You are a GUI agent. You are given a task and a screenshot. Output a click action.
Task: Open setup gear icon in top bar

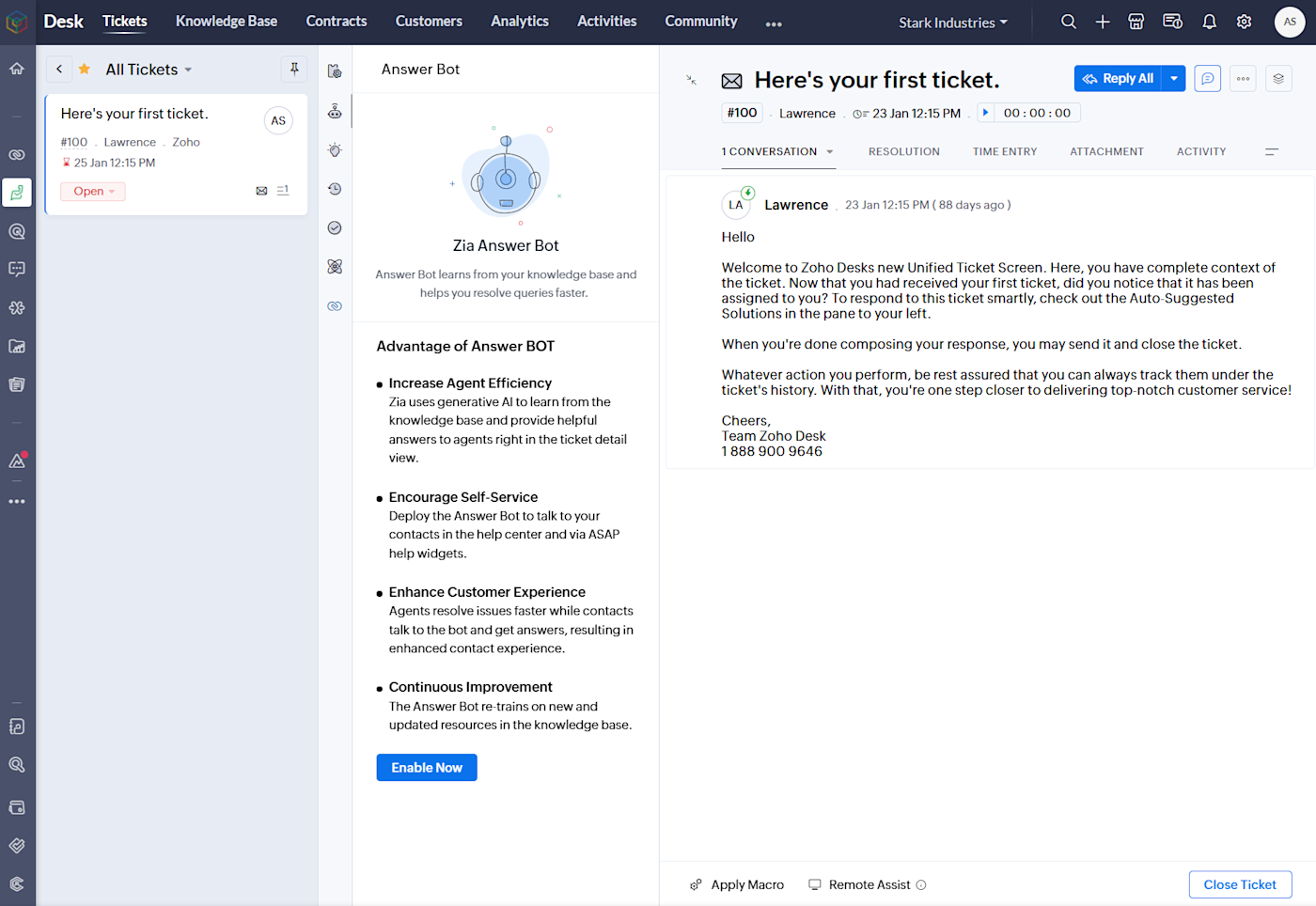pyautogui.click(x=1245, y=22)
